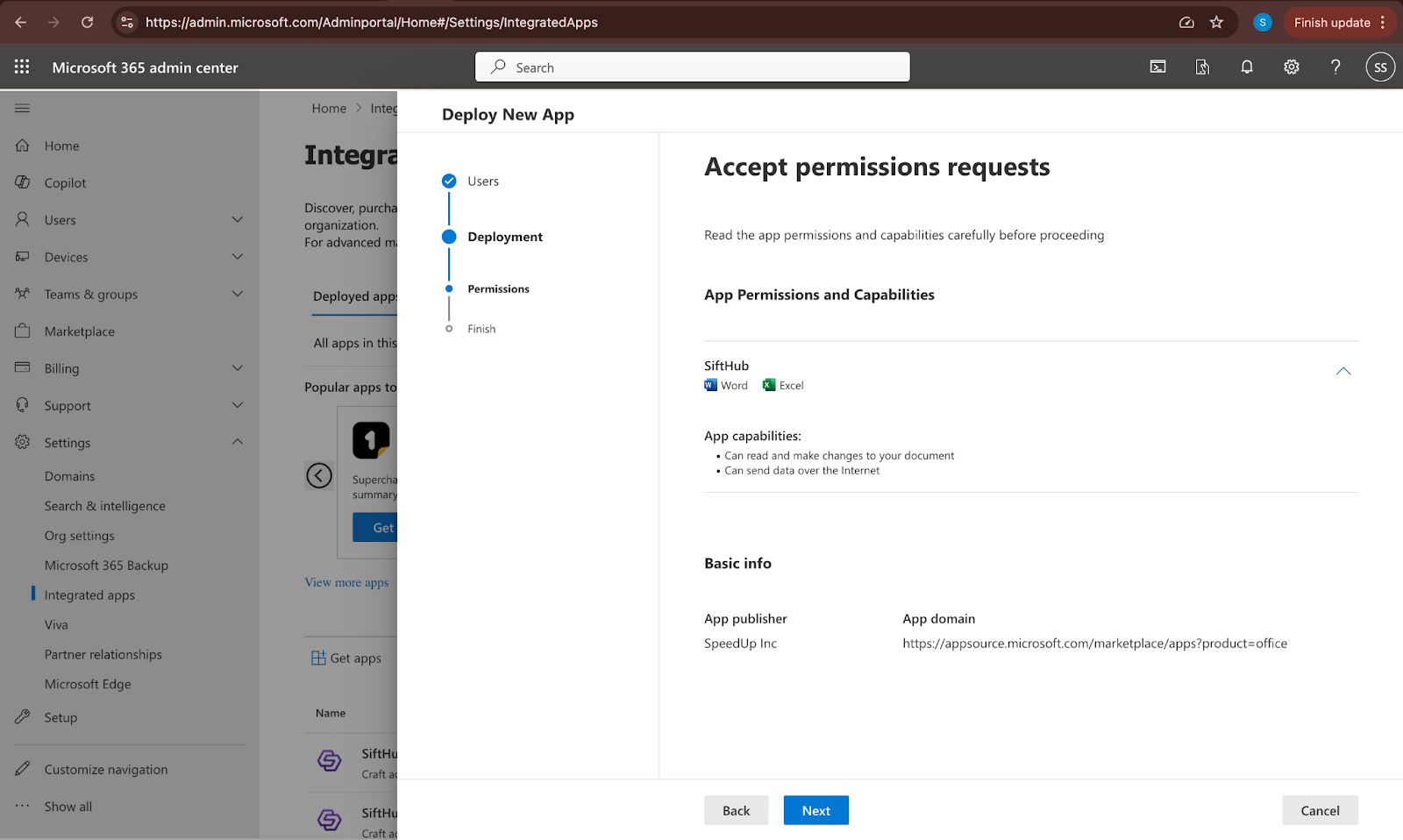Click the previous carousel arrow icon
The width and height of the screenshot is (1403, 840).
coord(319,475)
